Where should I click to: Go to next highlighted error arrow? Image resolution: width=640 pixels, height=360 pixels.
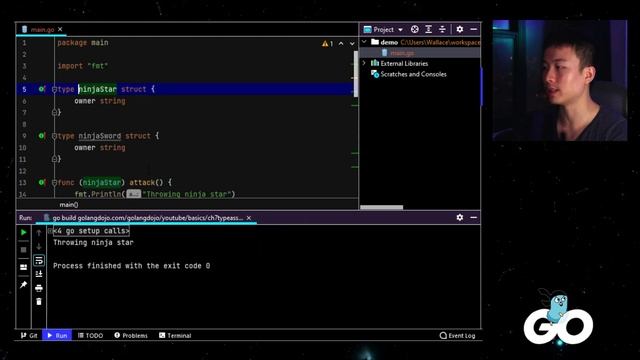(x=352, y=44)
